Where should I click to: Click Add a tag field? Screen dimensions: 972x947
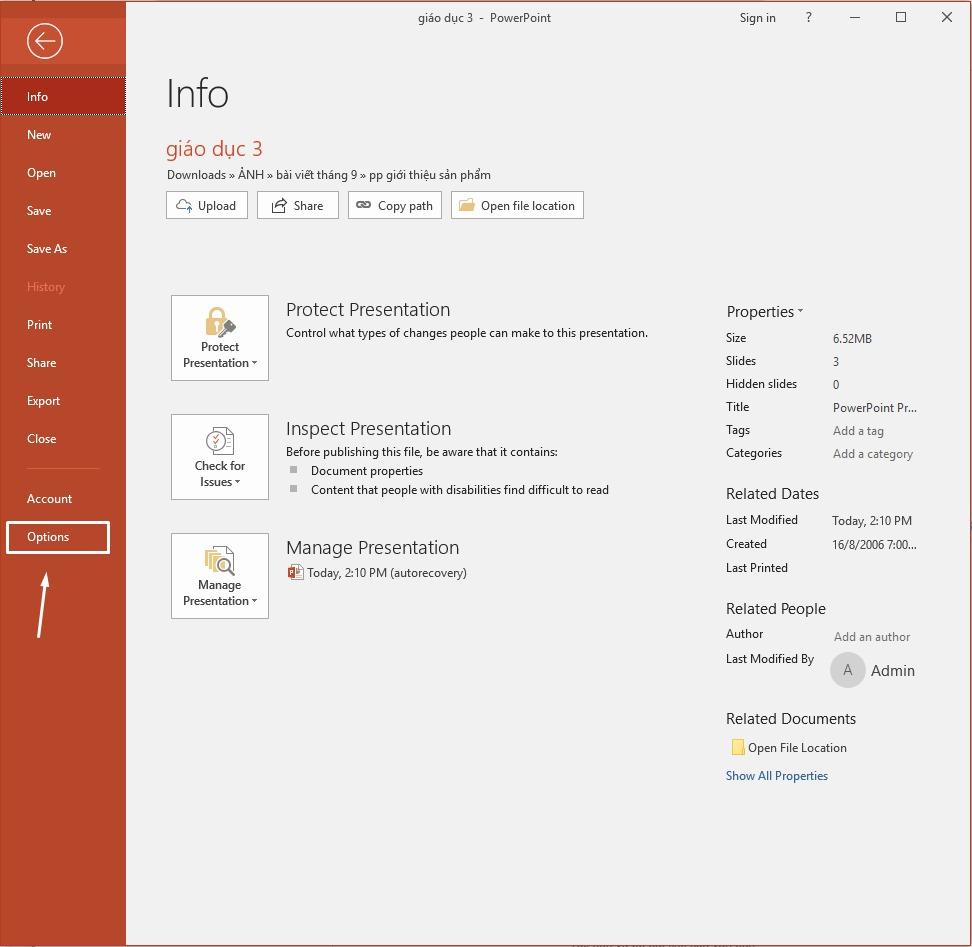coord(858,430)
